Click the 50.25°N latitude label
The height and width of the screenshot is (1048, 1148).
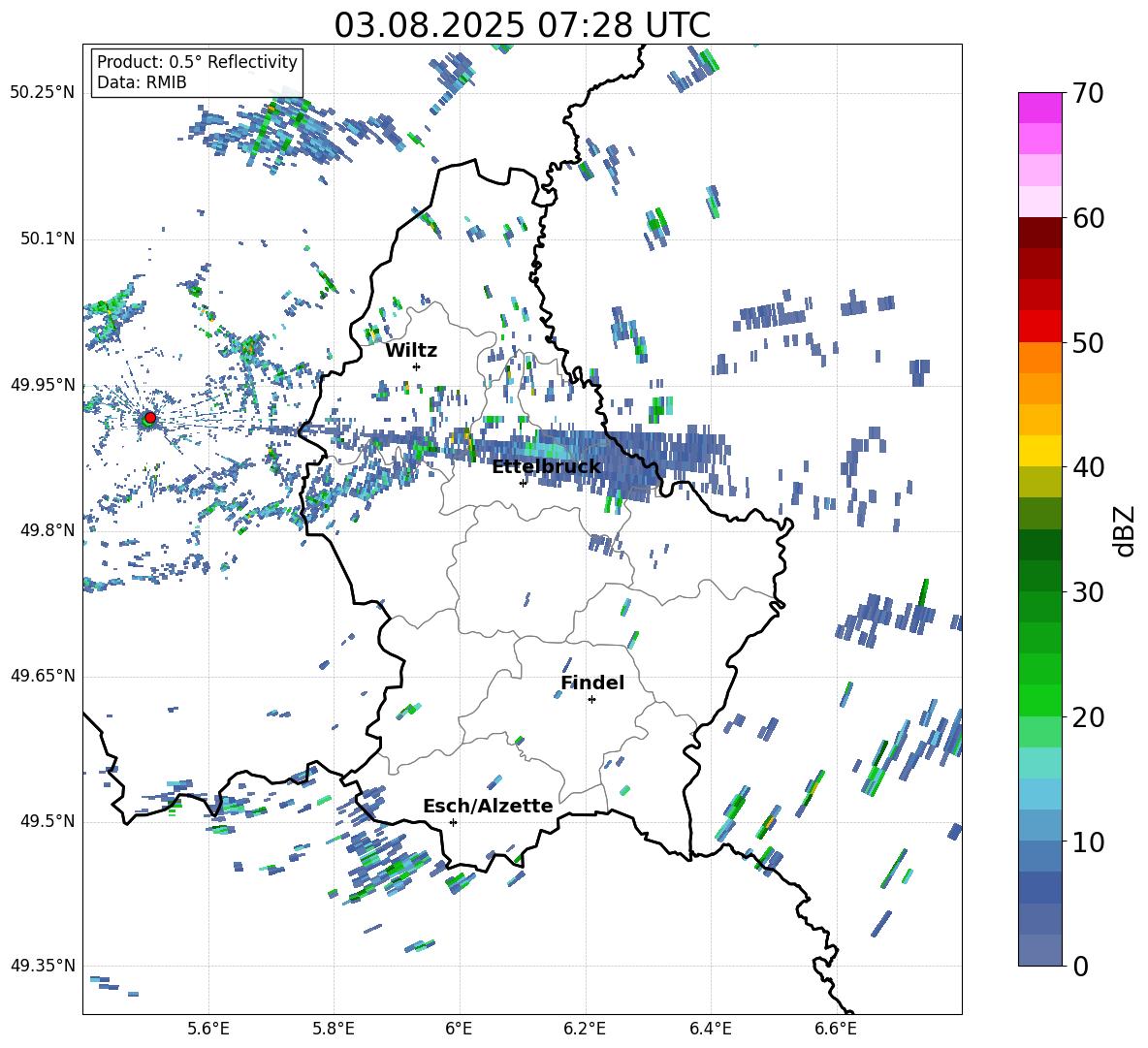(x=43, y=93)
